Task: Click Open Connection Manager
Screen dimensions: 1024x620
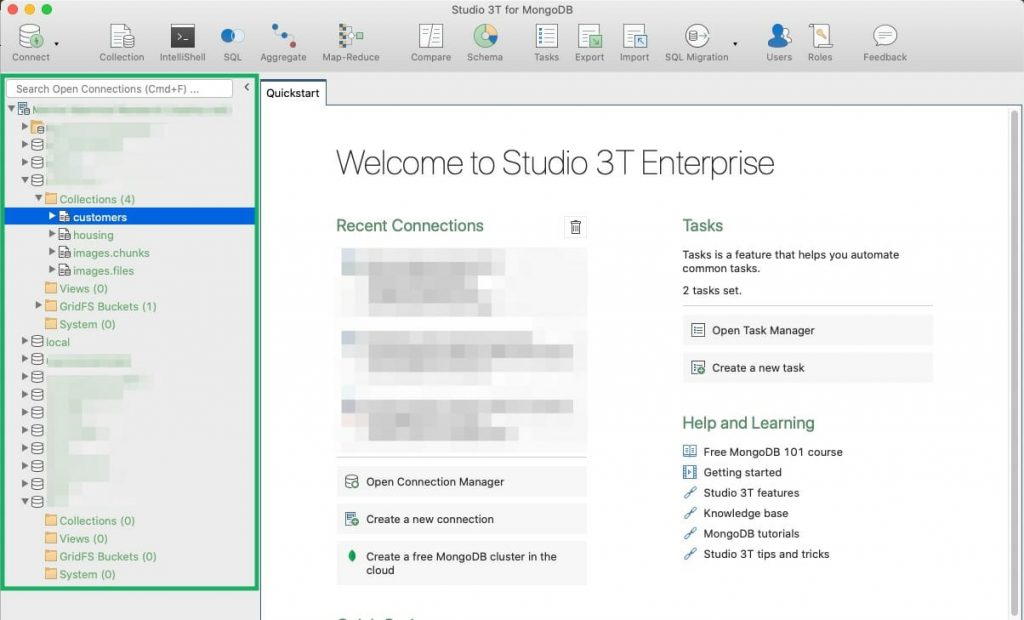Action: point(462,481)
